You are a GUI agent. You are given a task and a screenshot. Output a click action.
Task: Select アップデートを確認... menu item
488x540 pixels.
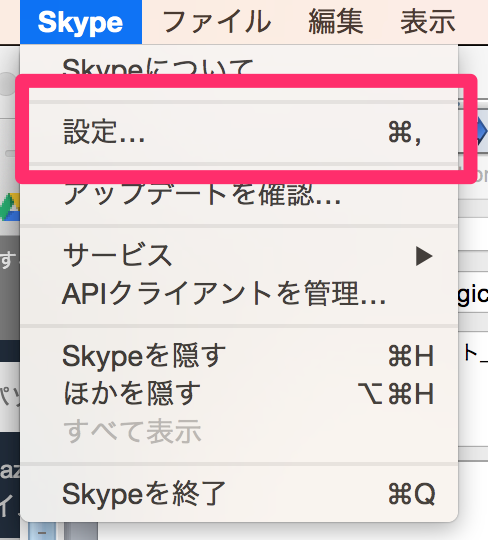(x=239, y=195)
